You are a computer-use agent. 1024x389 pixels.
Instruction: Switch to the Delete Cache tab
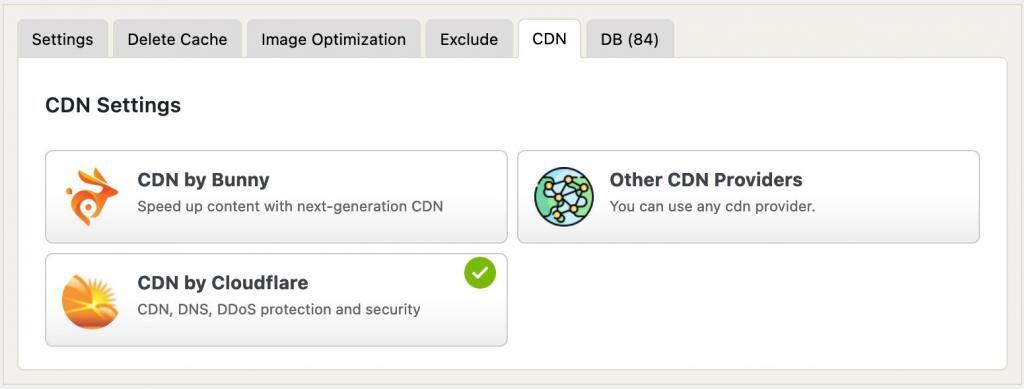(178, 39)
